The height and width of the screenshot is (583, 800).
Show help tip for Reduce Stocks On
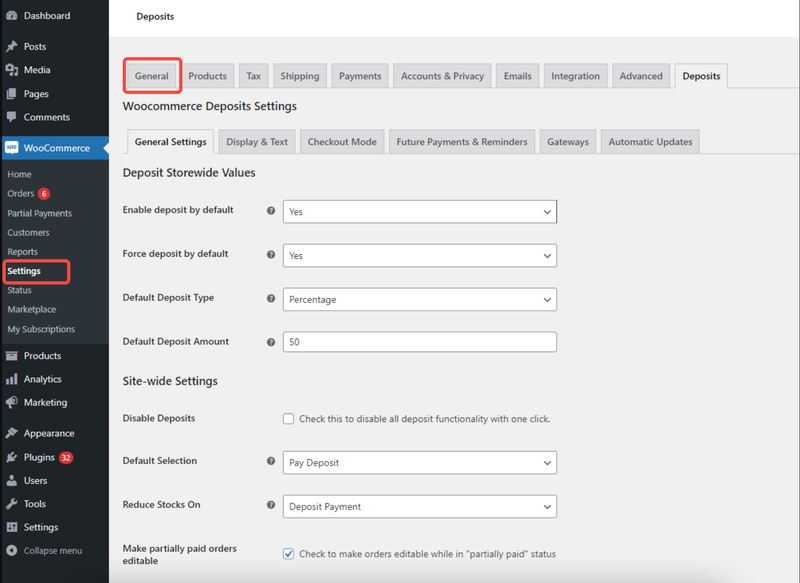point(271,505)
